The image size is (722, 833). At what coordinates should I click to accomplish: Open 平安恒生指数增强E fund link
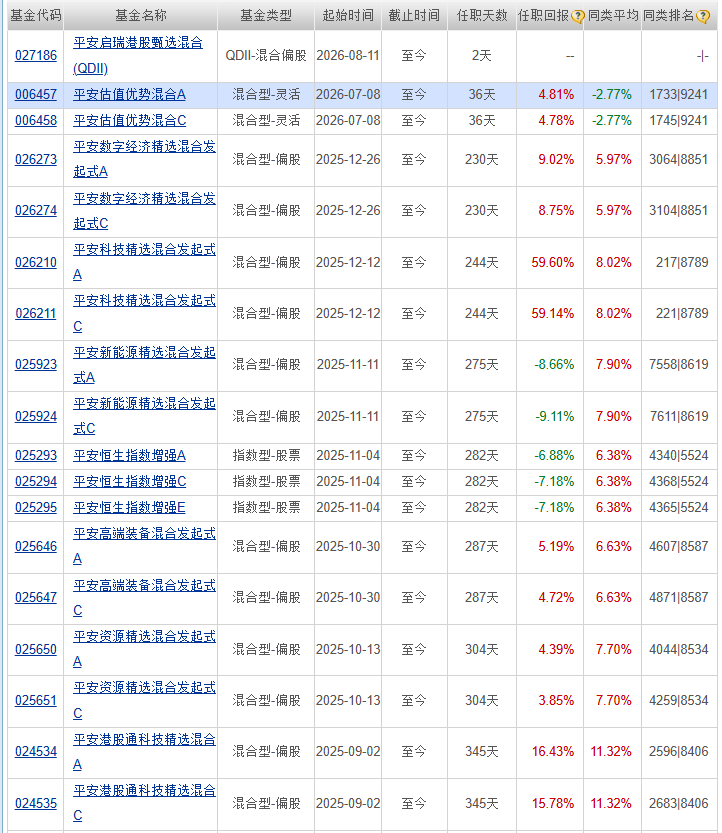[x=129, y=508]
